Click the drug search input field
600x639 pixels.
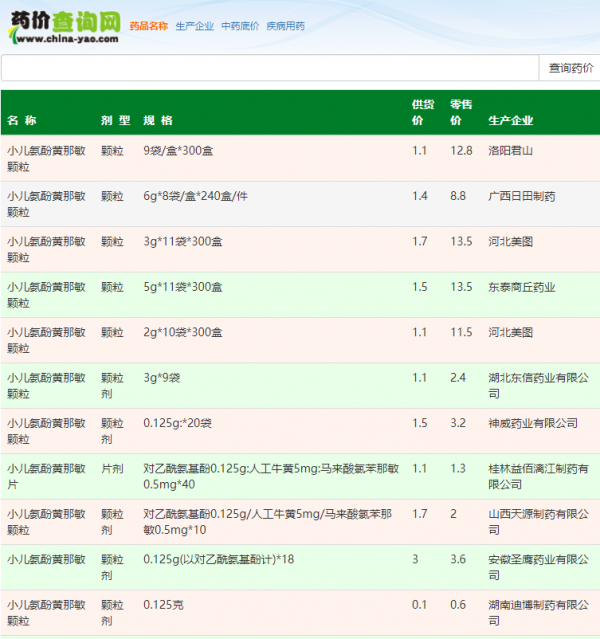[x=270, y=68]
